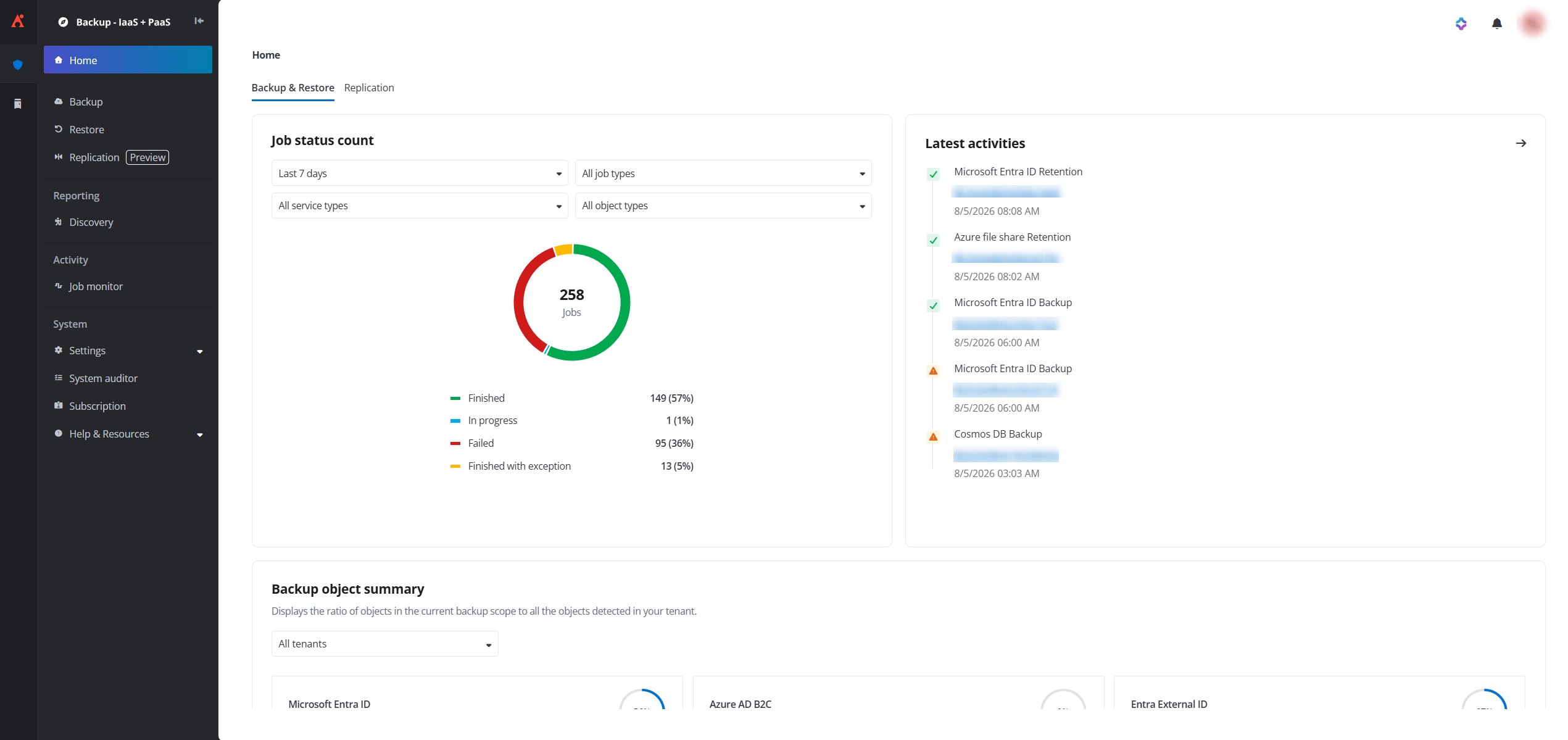Open the All object types dropdown
The image size is (1568, 740).
pyautogui.click(x=723, y=206)
